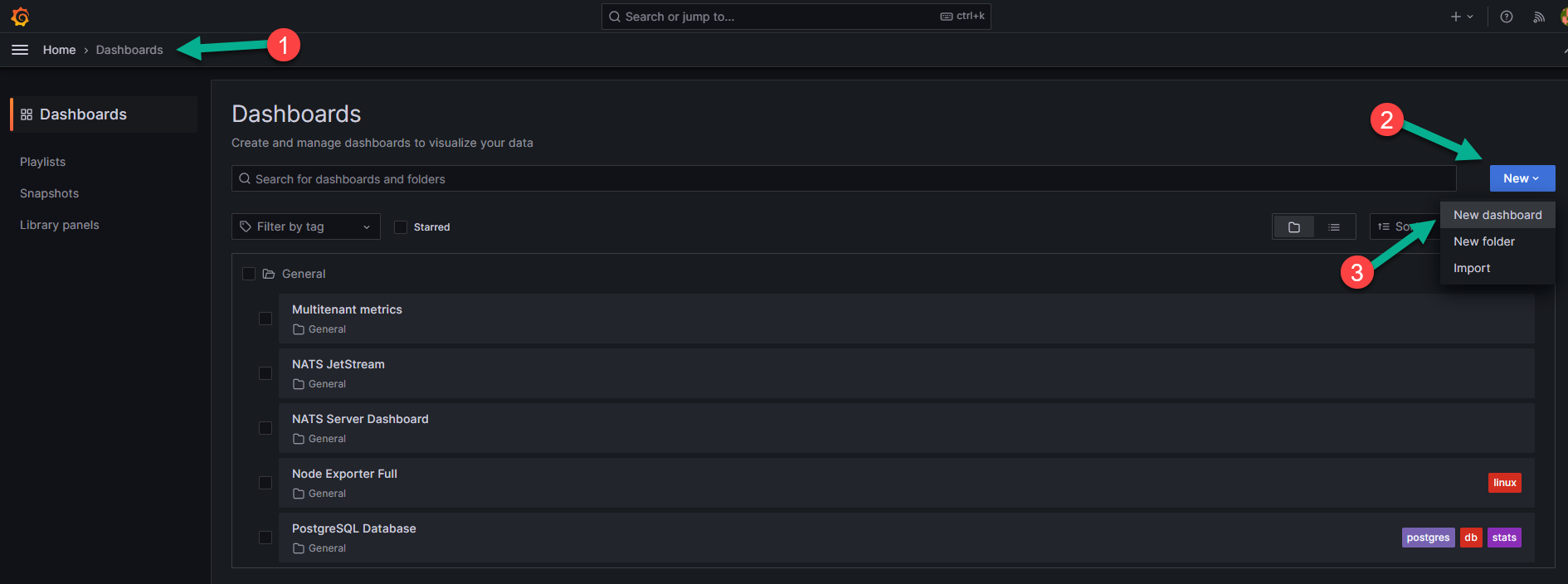The height and width of the screenshot is (584, 1568).
Task: Focus the dashboards and folders search field
Action: tap(843, 179)
